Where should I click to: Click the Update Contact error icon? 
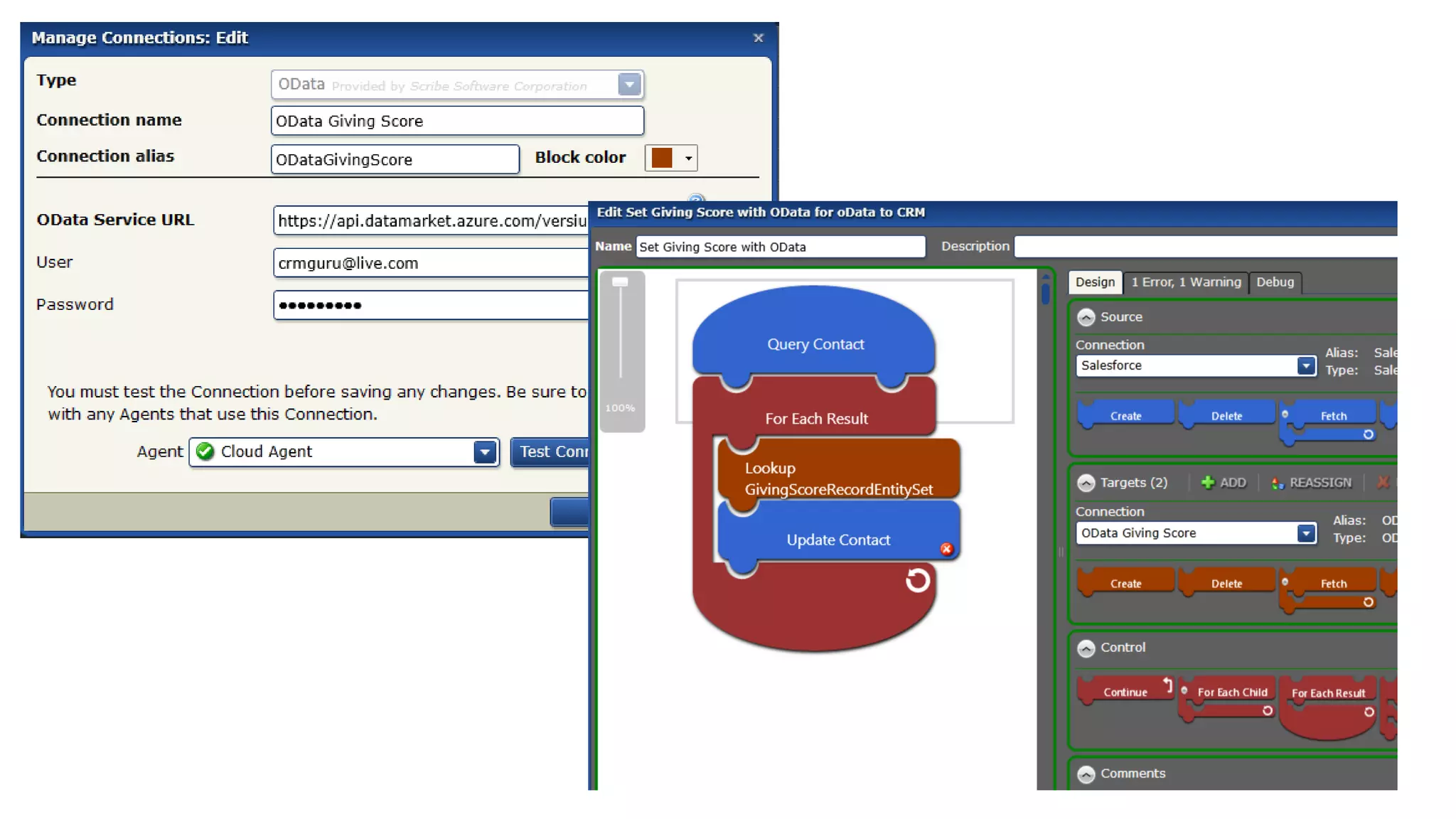point(946,549)
